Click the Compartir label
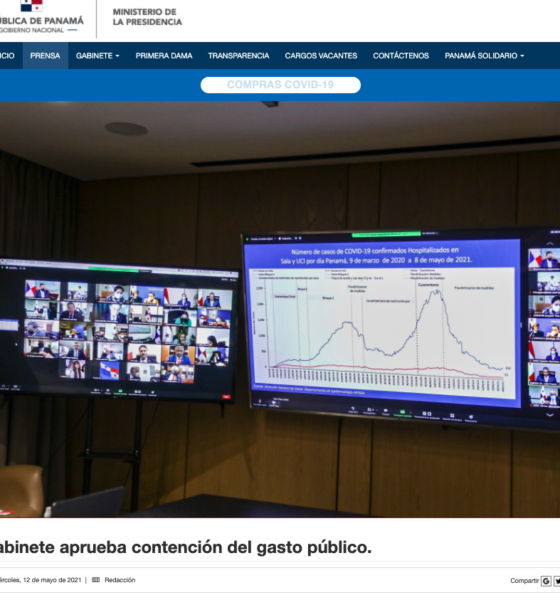 (x=524, y=581)
